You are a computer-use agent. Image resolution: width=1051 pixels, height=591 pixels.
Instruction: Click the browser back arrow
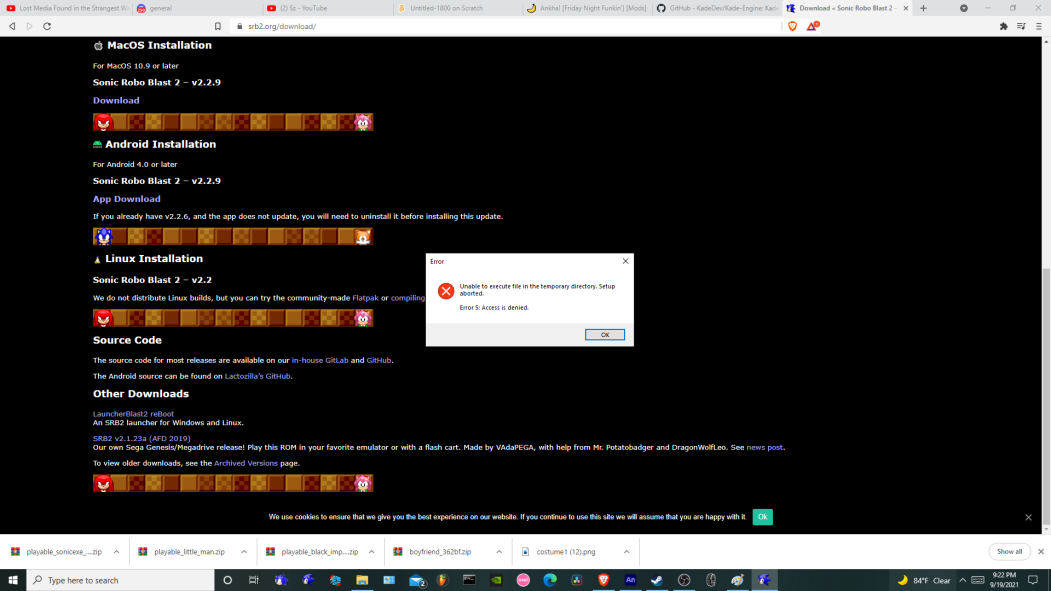click(12, 26)
